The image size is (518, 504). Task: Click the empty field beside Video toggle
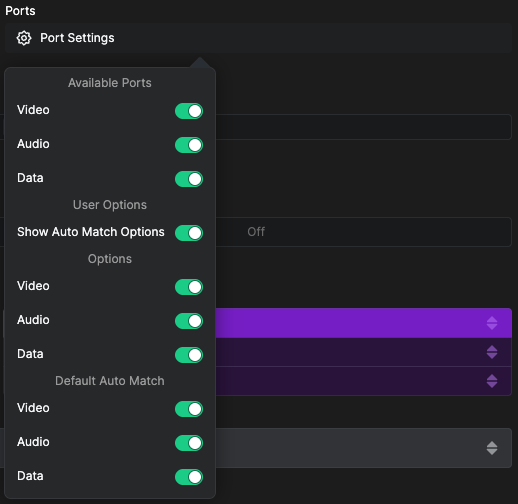(x=363, y=127)
